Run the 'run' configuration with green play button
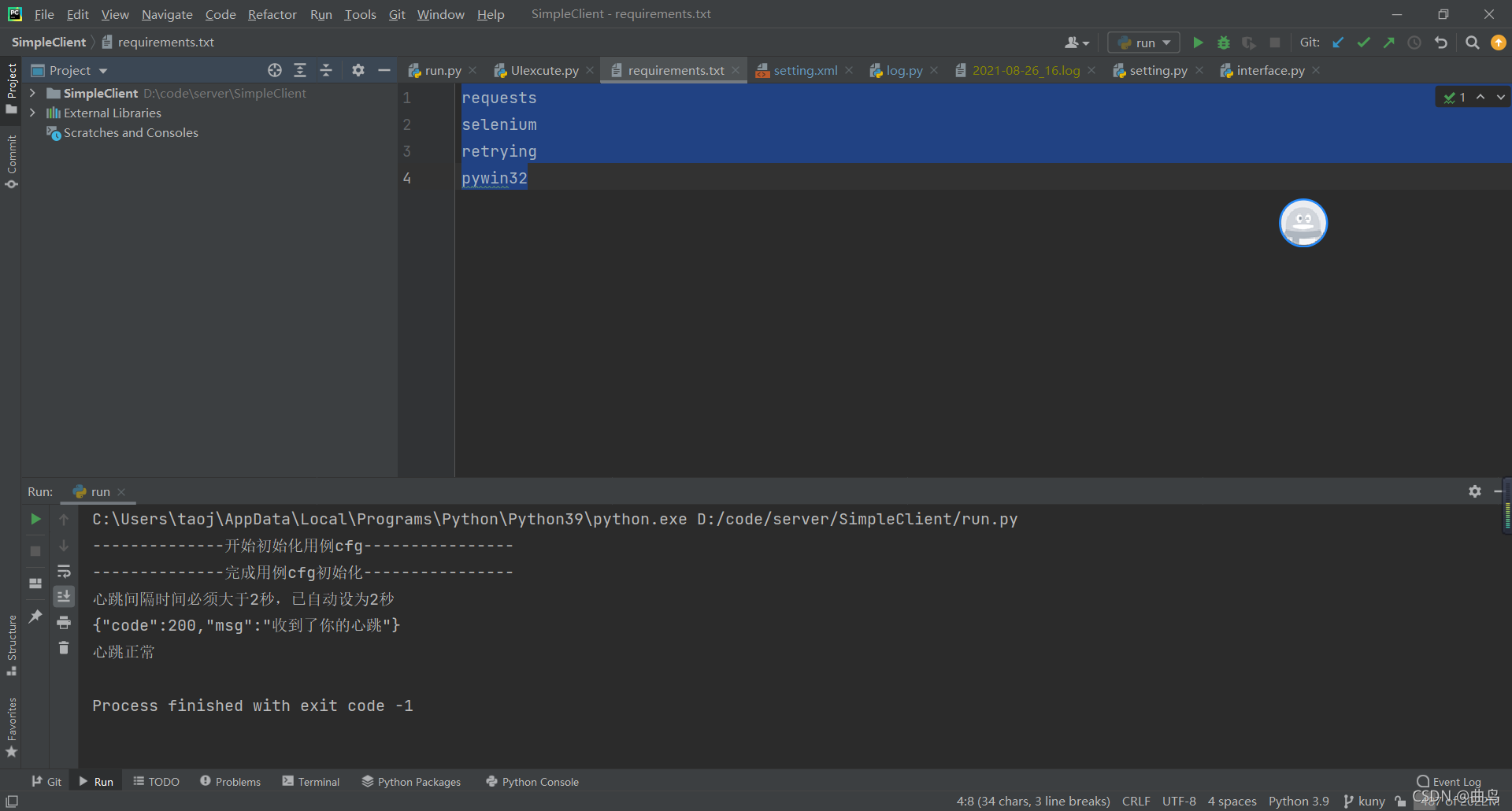 1198,43
